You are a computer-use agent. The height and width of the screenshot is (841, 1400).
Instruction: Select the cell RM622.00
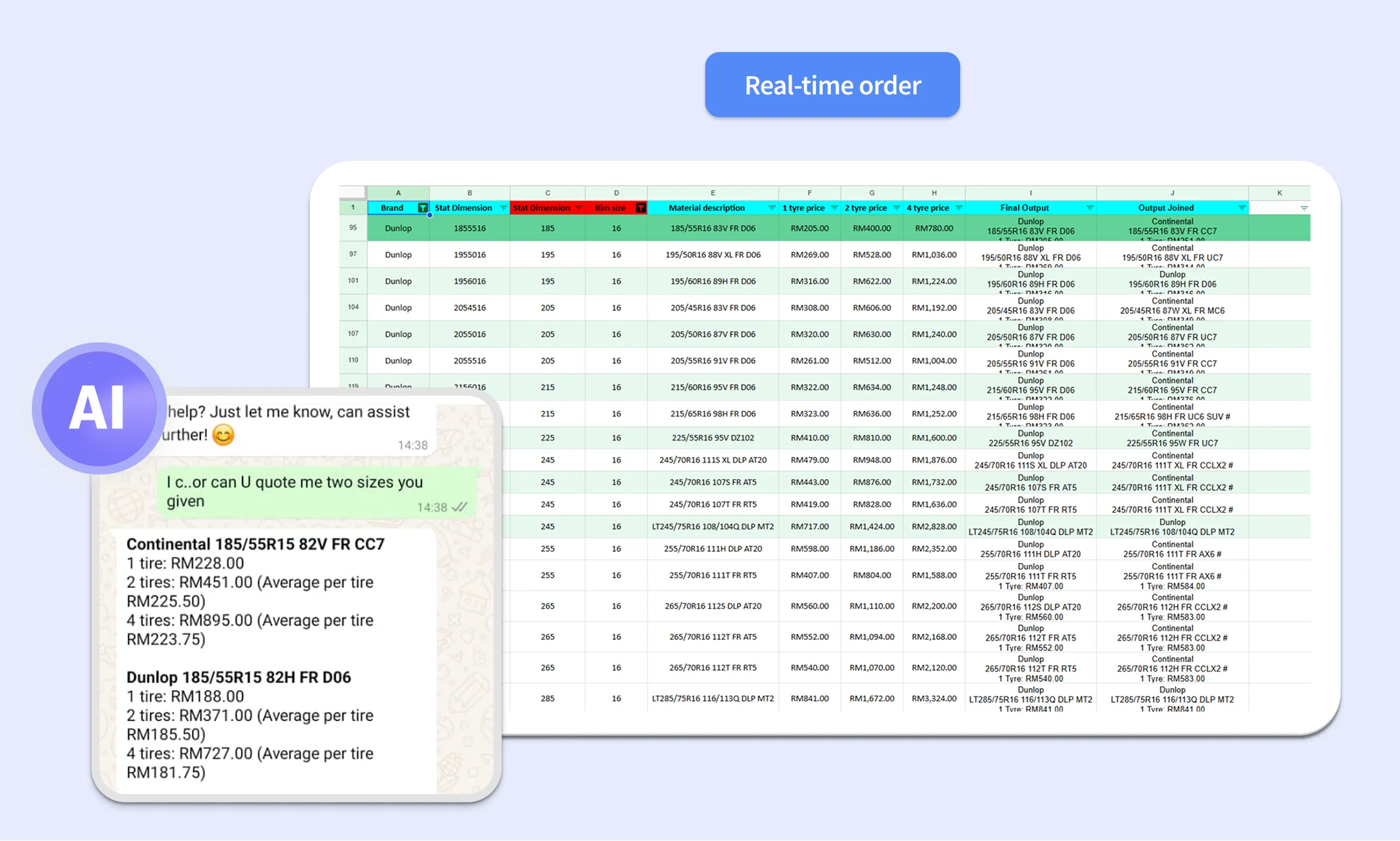872,281
